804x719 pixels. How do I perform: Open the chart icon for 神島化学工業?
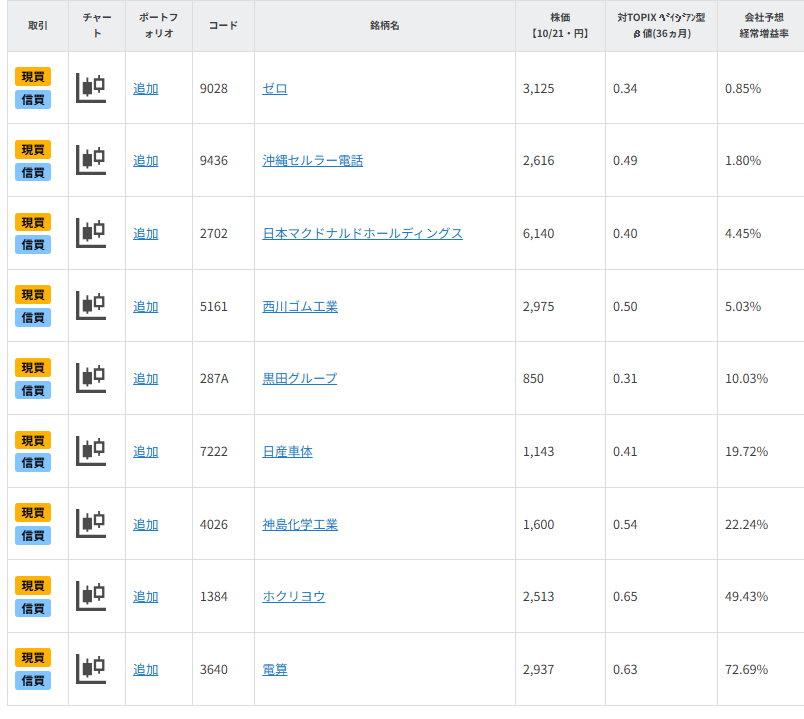pyautogui.click(x=91, y=524)
